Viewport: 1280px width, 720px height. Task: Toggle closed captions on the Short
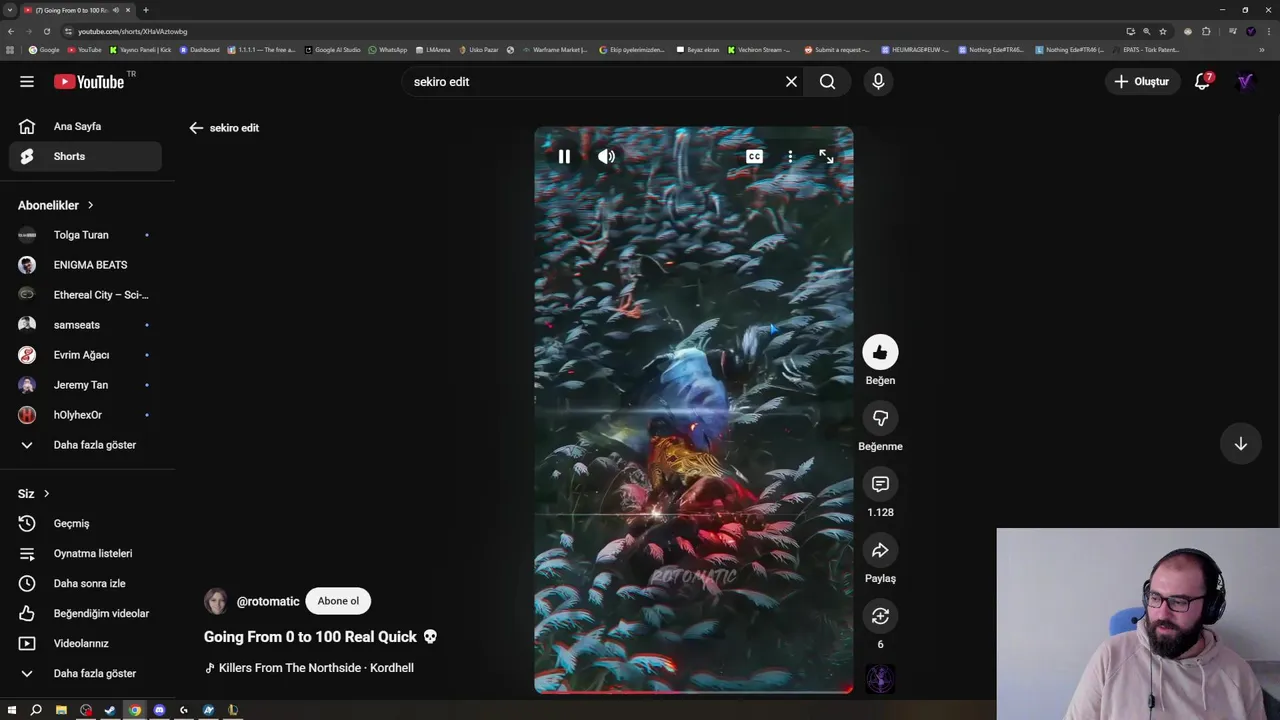(x=754, y=156)
